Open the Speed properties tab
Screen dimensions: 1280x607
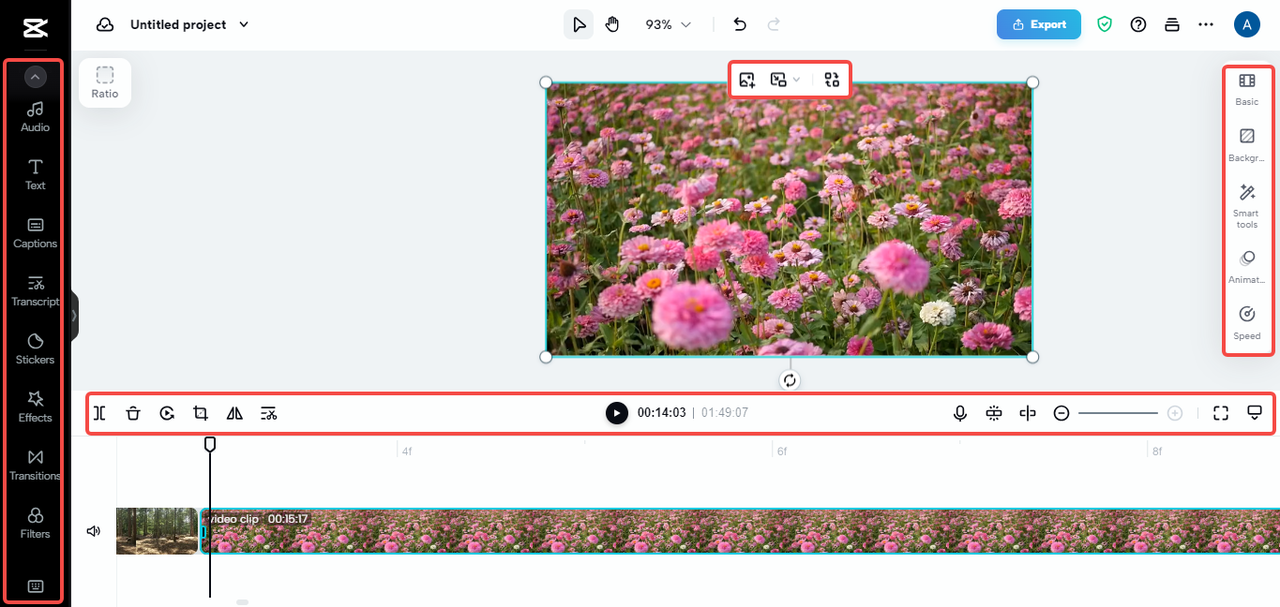coord(1247,323)
